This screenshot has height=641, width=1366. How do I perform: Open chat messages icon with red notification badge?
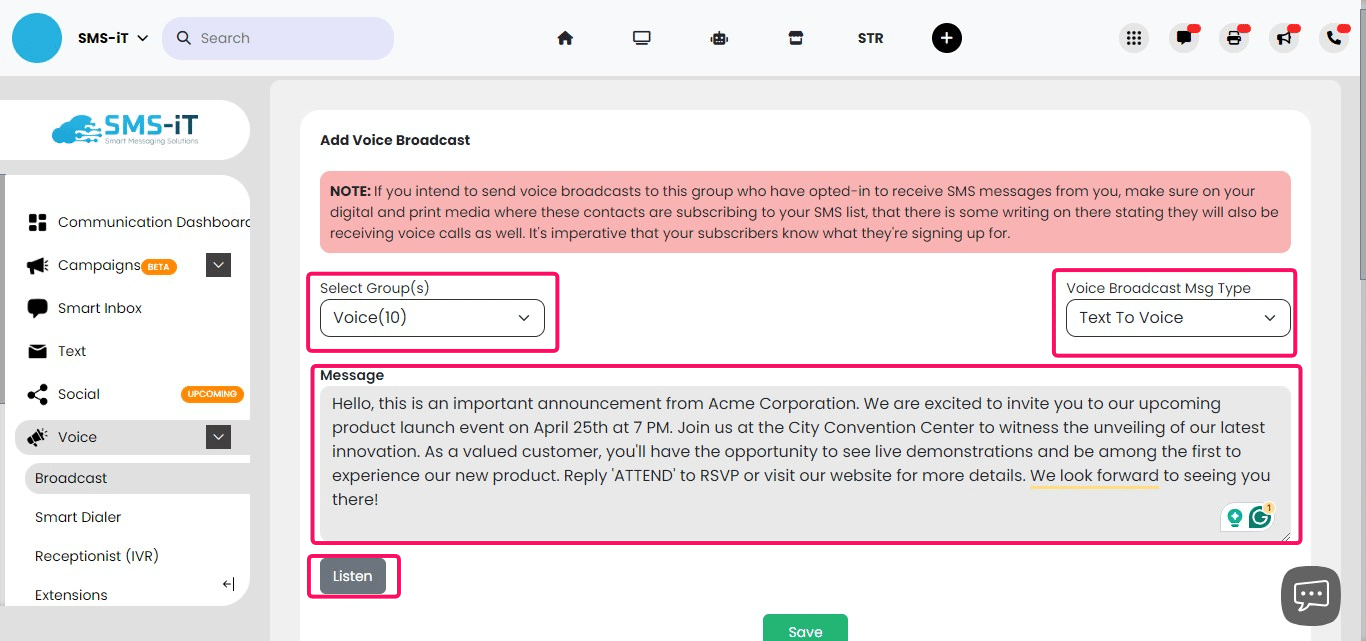pyautogui.click(x=1184, y=37)
